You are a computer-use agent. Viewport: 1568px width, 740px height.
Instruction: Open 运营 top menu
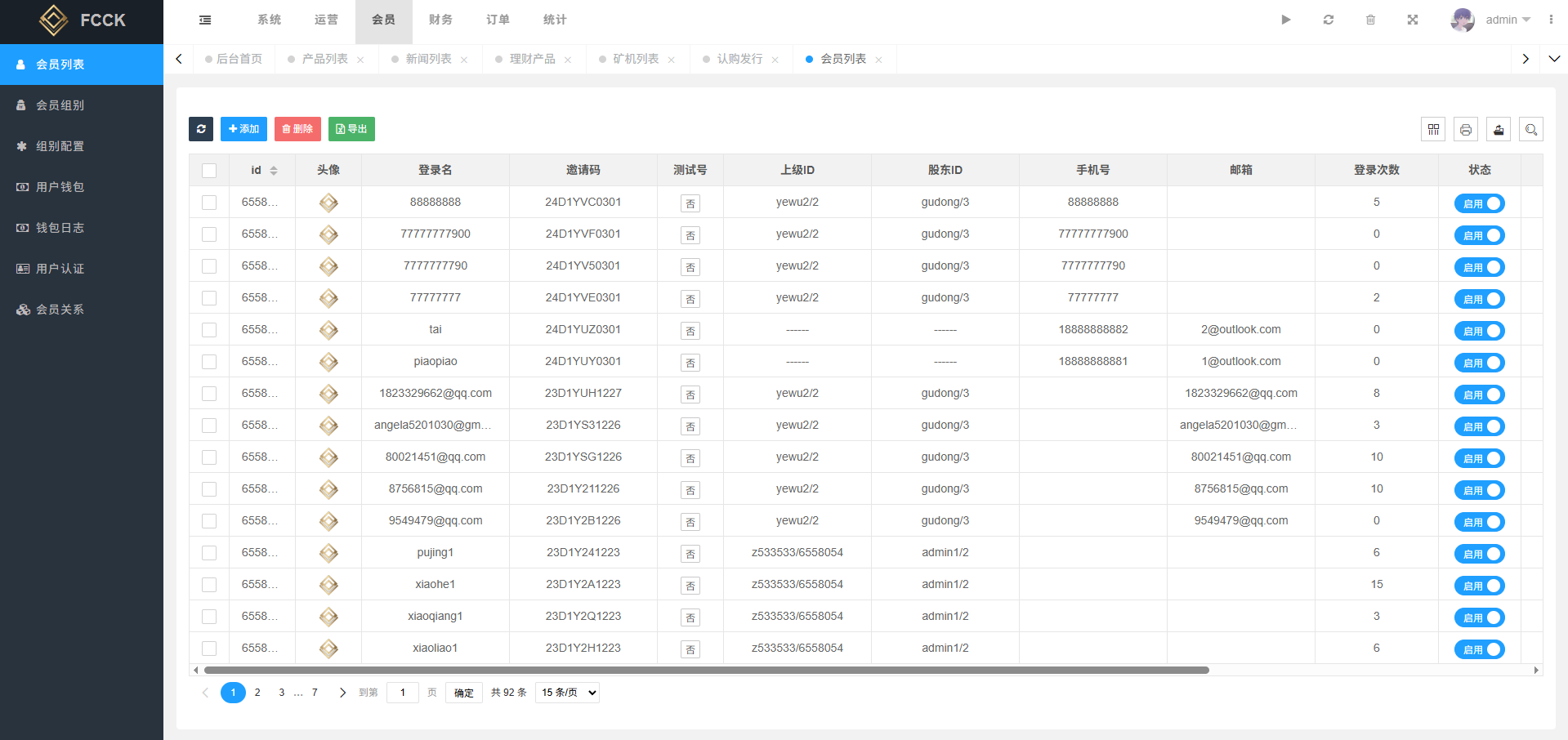click(327, 20)
